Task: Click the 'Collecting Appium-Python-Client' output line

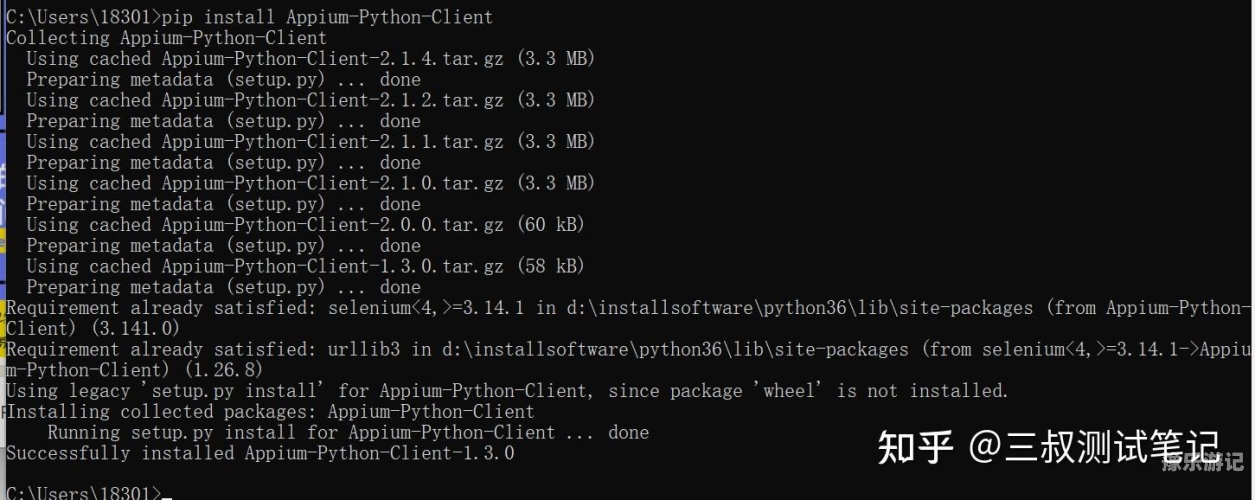Action: click(x=166, y=38)
